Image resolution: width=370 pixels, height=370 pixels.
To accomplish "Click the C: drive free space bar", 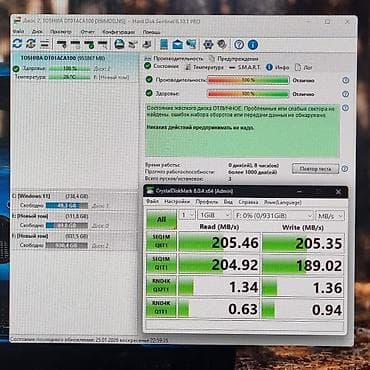I will (67, 206).
